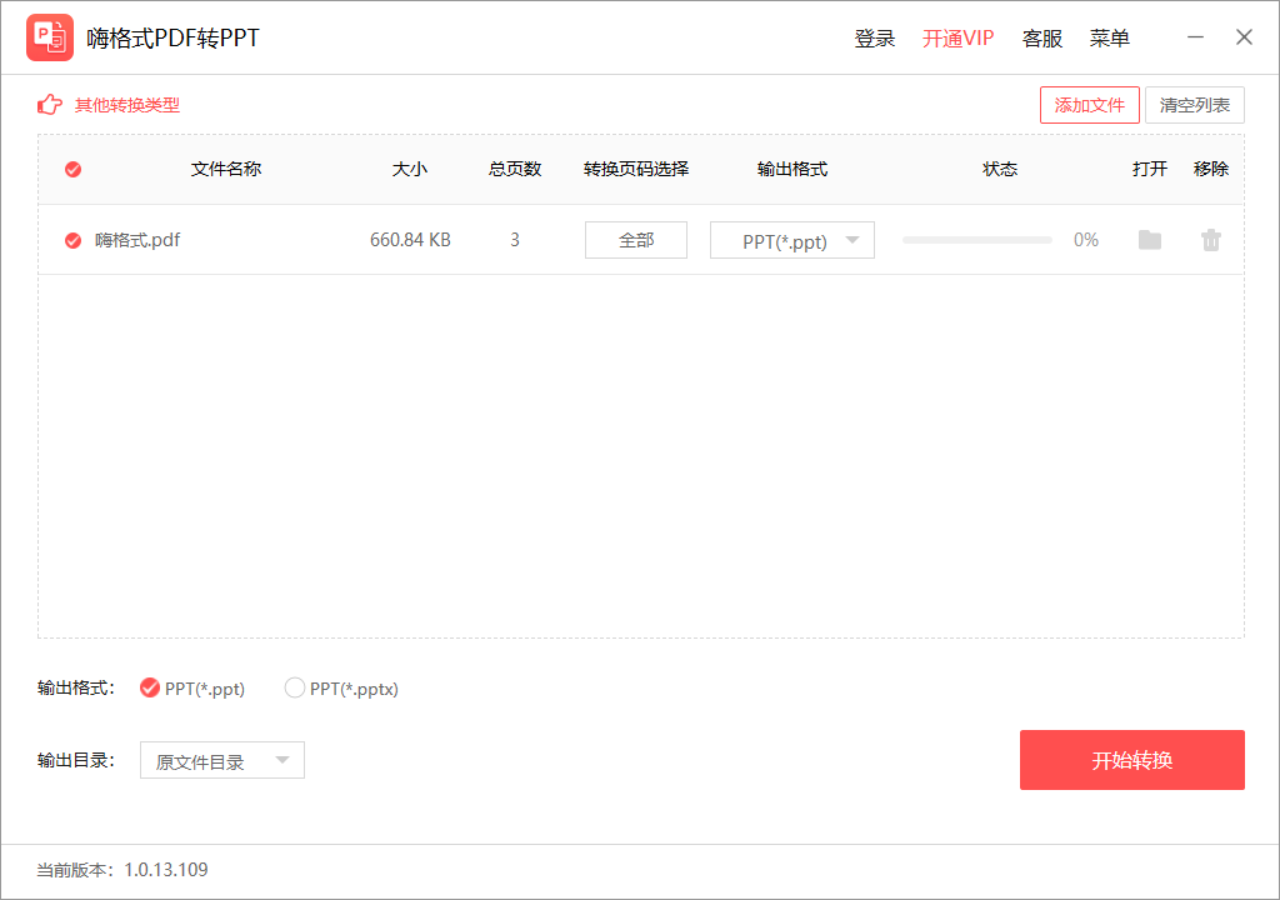The height and width of the screenshot is (900, 1280).
Task: Remove 嗨格式.pdf using the trash icon
Action: click(1211, 240)
